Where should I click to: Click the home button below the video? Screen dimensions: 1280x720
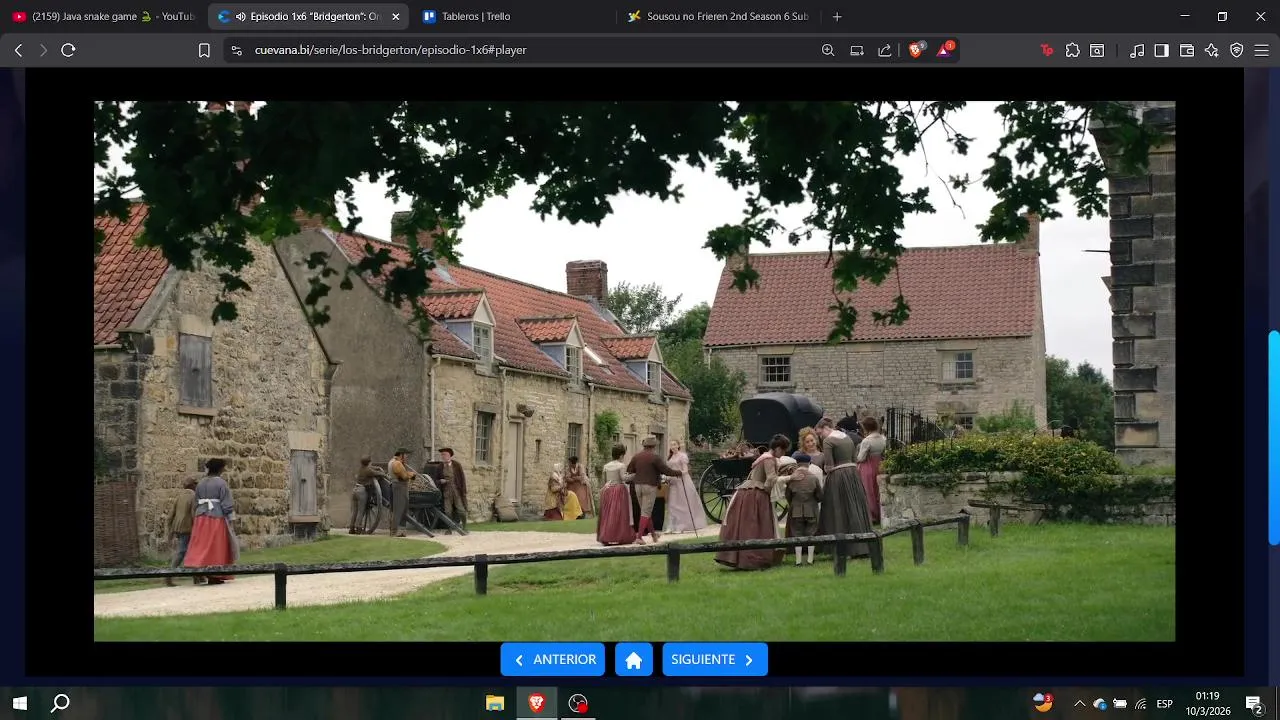(x=634, y=660)
